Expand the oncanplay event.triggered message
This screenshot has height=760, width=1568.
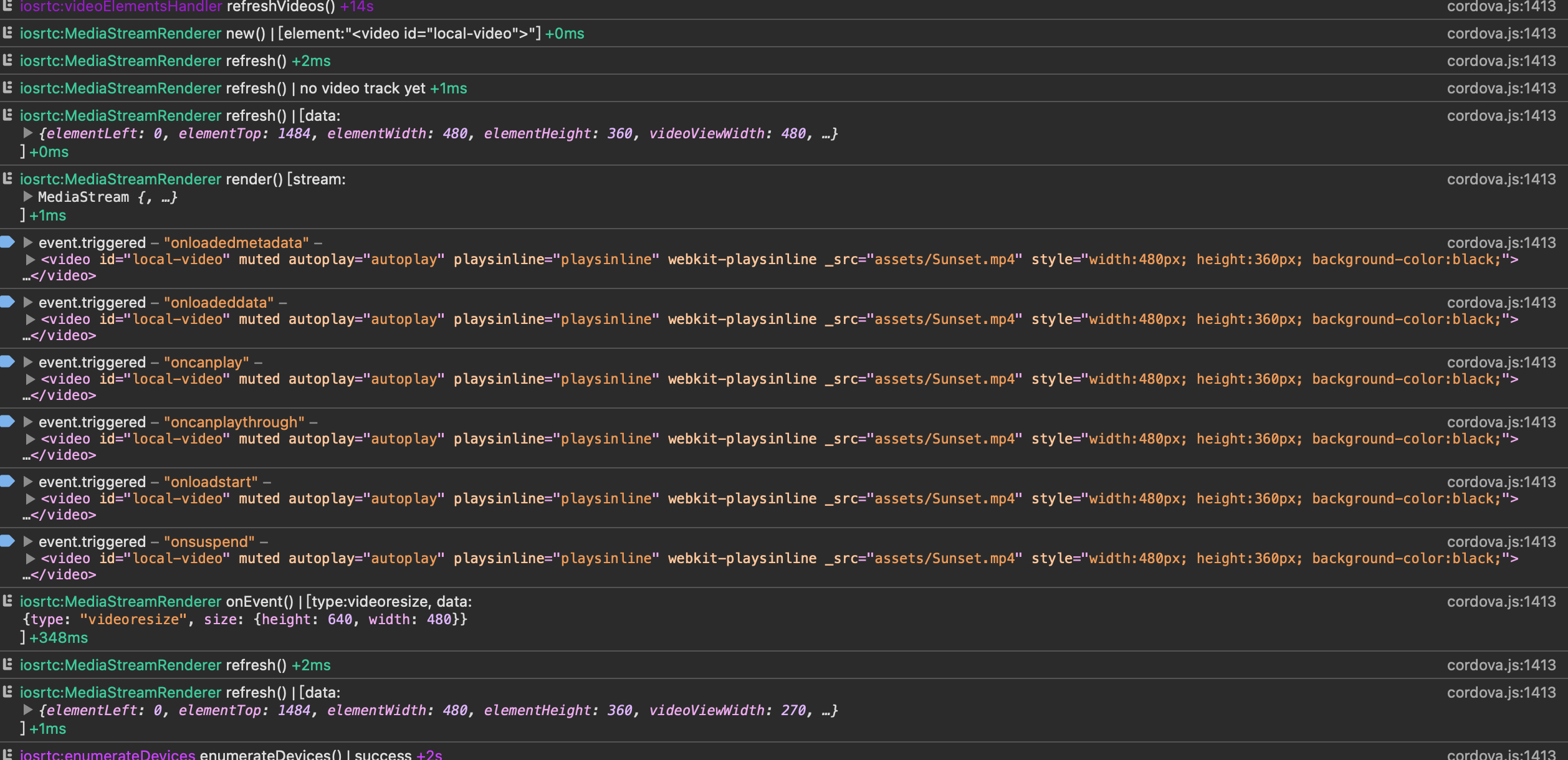click(27, 361)
